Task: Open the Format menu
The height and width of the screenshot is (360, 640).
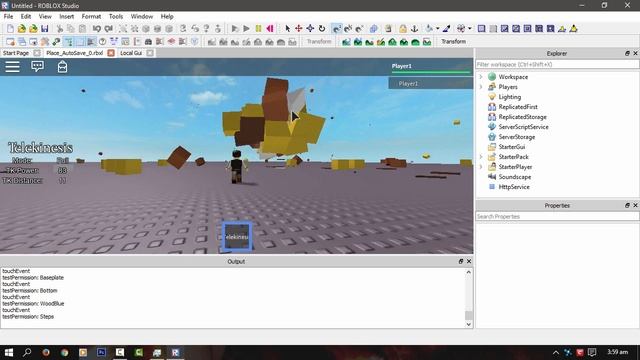Action: [91, 16]
